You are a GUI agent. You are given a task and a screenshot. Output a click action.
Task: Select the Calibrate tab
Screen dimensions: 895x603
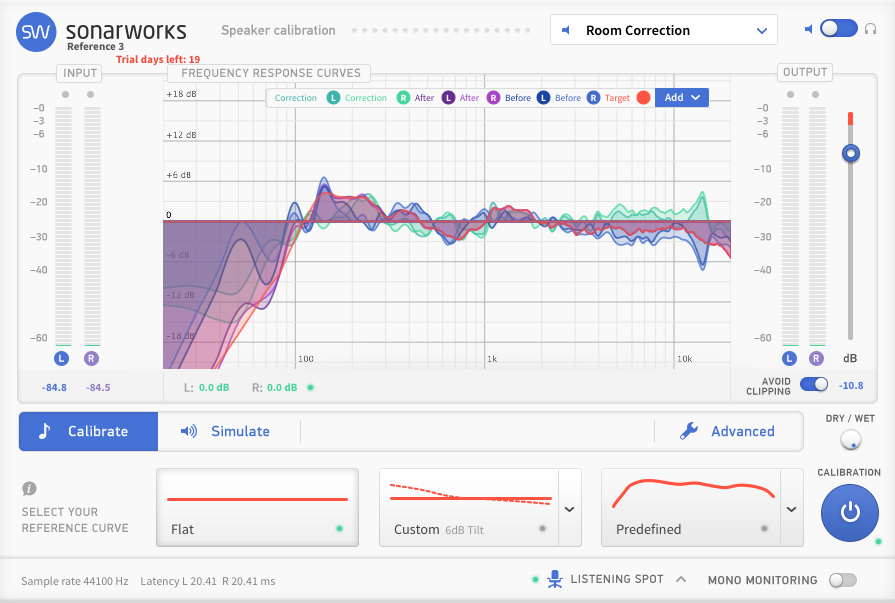(88, 431)
